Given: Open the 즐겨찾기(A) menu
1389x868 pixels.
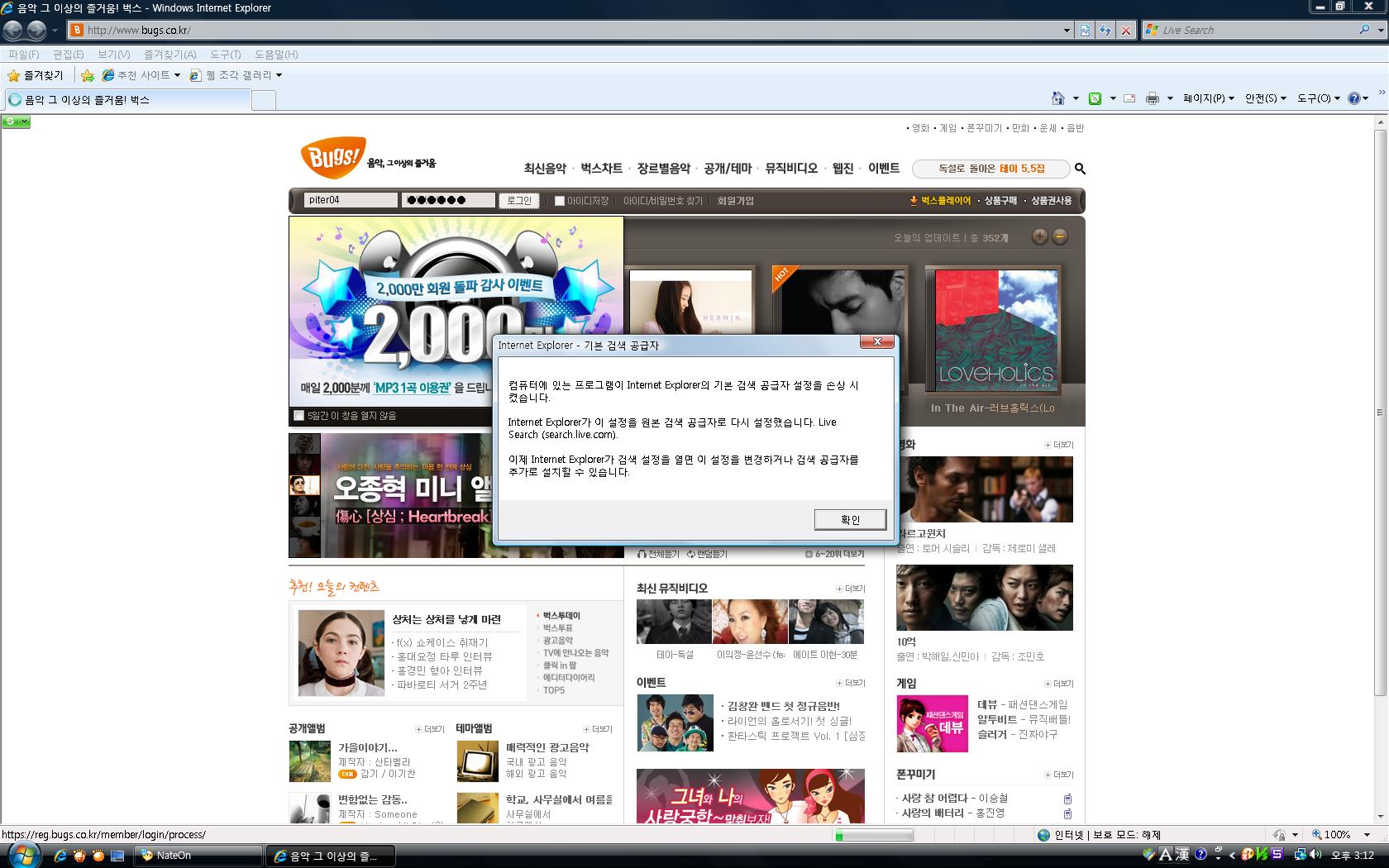Looking at the screenshot, I should coord(170,55).
